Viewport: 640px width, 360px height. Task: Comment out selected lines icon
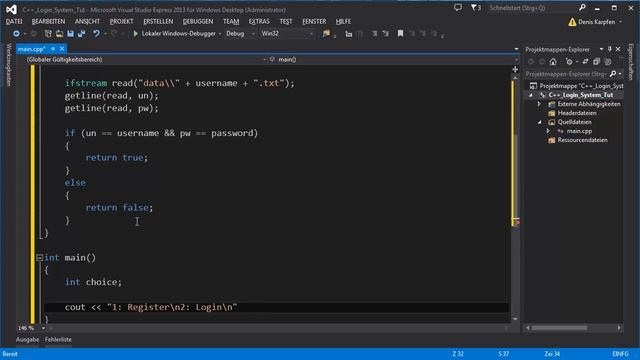pos(374,33)
